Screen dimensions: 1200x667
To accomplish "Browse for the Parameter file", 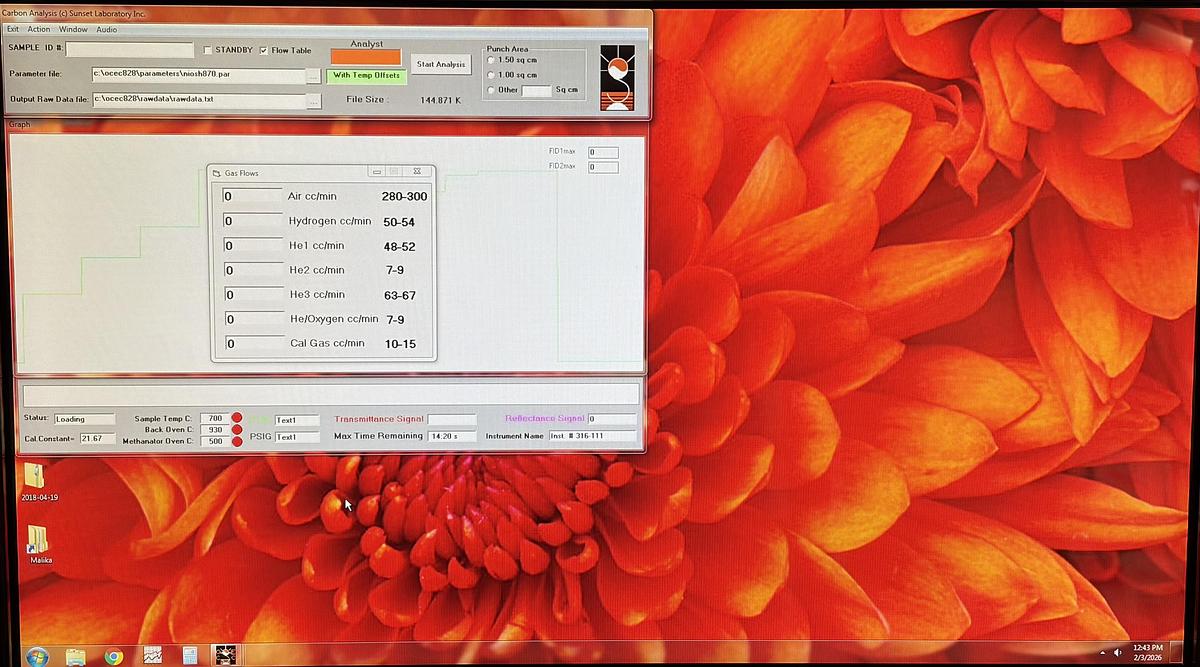I will 314,75.
